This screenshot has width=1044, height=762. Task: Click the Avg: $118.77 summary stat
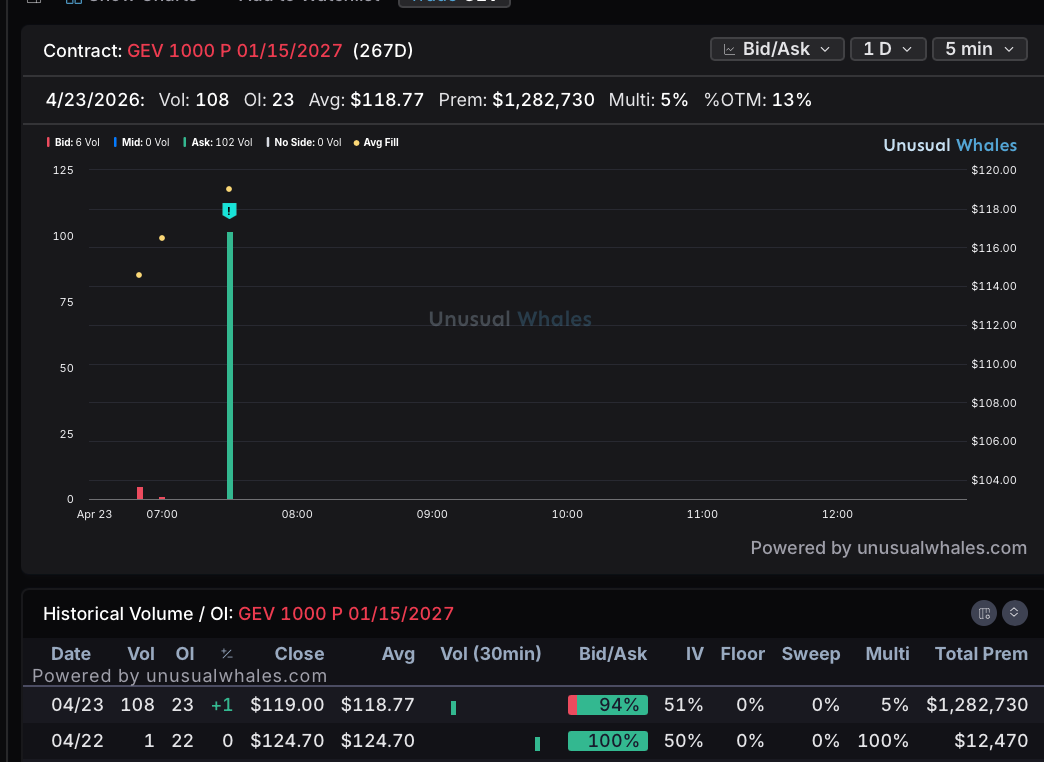click(366, 100)
